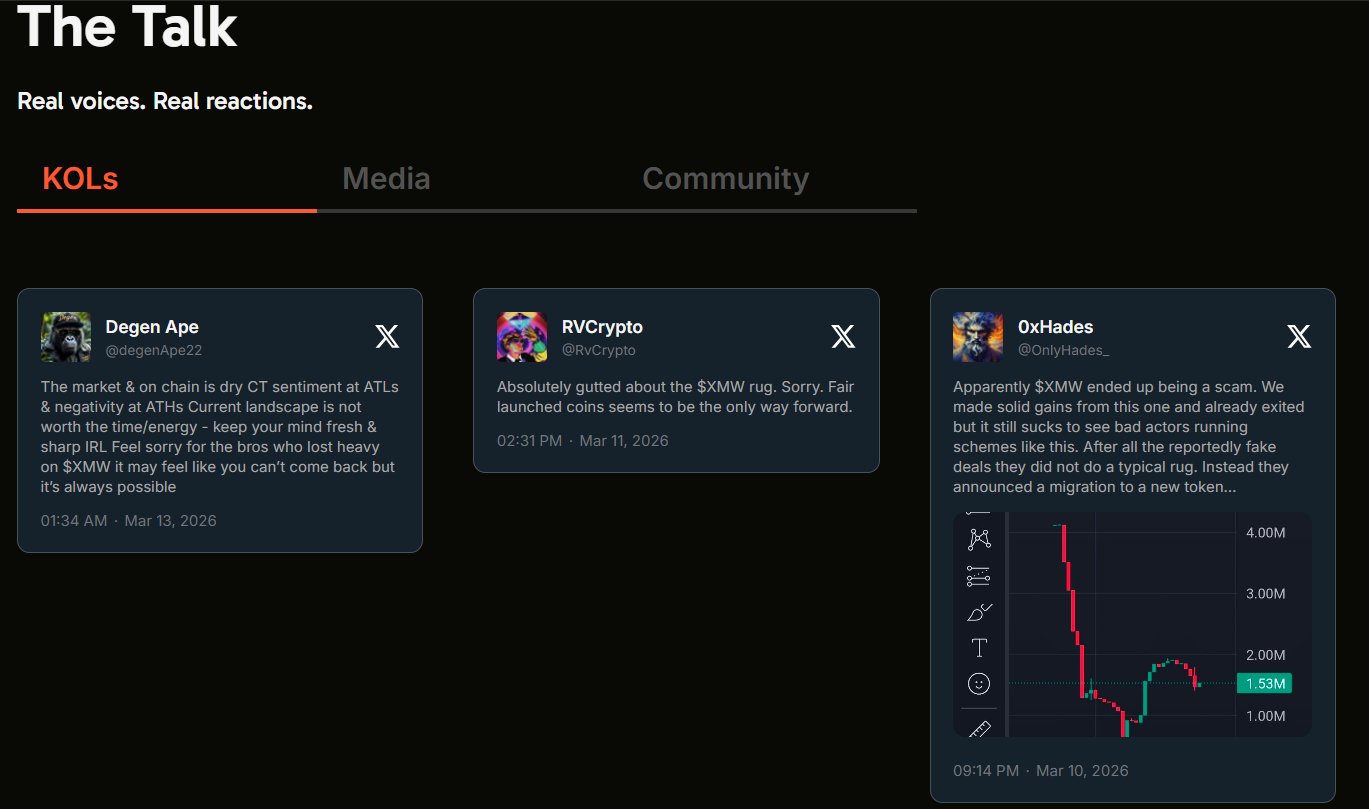This screenshot has height=809, width=1369.
Task: Open the Community tab
Action: coord(725,179)
